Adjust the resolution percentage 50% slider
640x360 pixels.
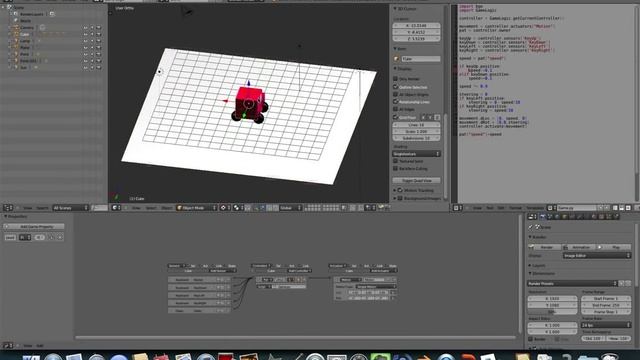pyautogui.click(x=552, y=311)
